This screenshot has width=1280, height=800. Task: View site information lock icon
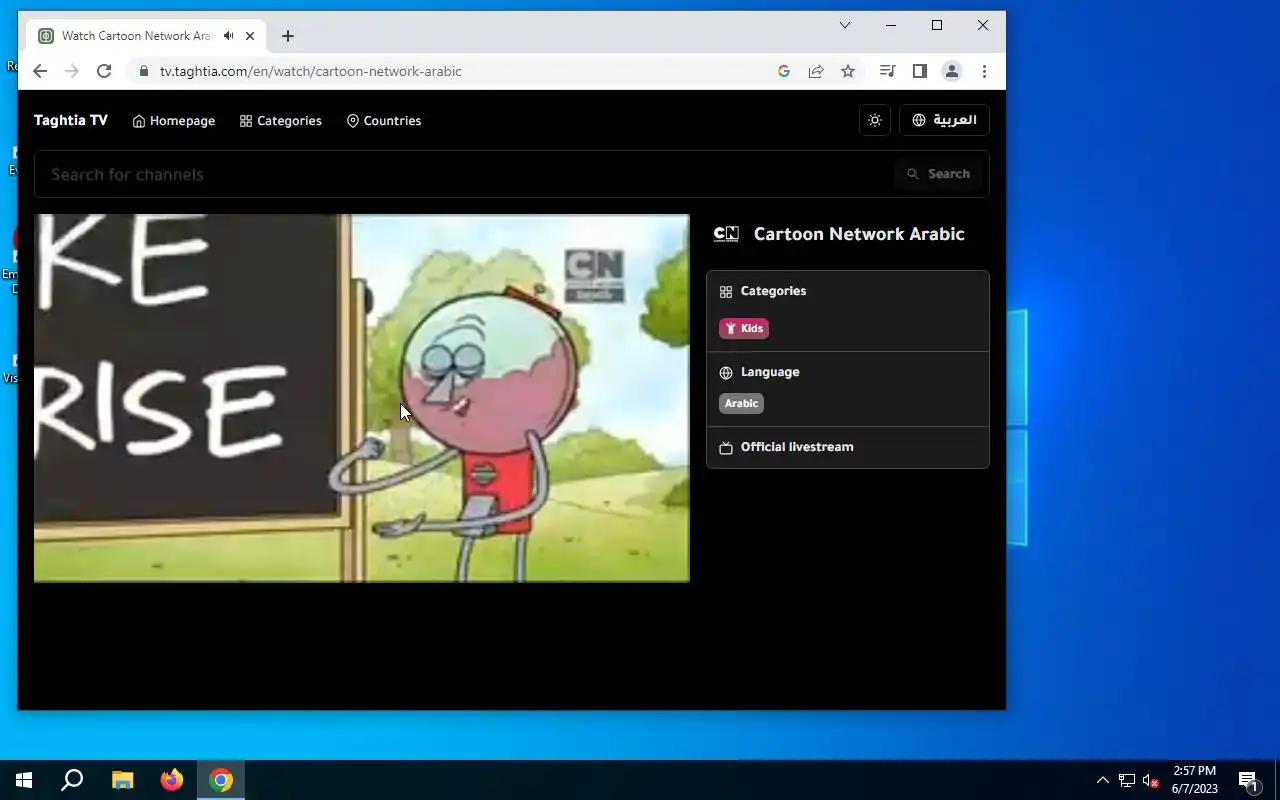(x=143, y=71)
